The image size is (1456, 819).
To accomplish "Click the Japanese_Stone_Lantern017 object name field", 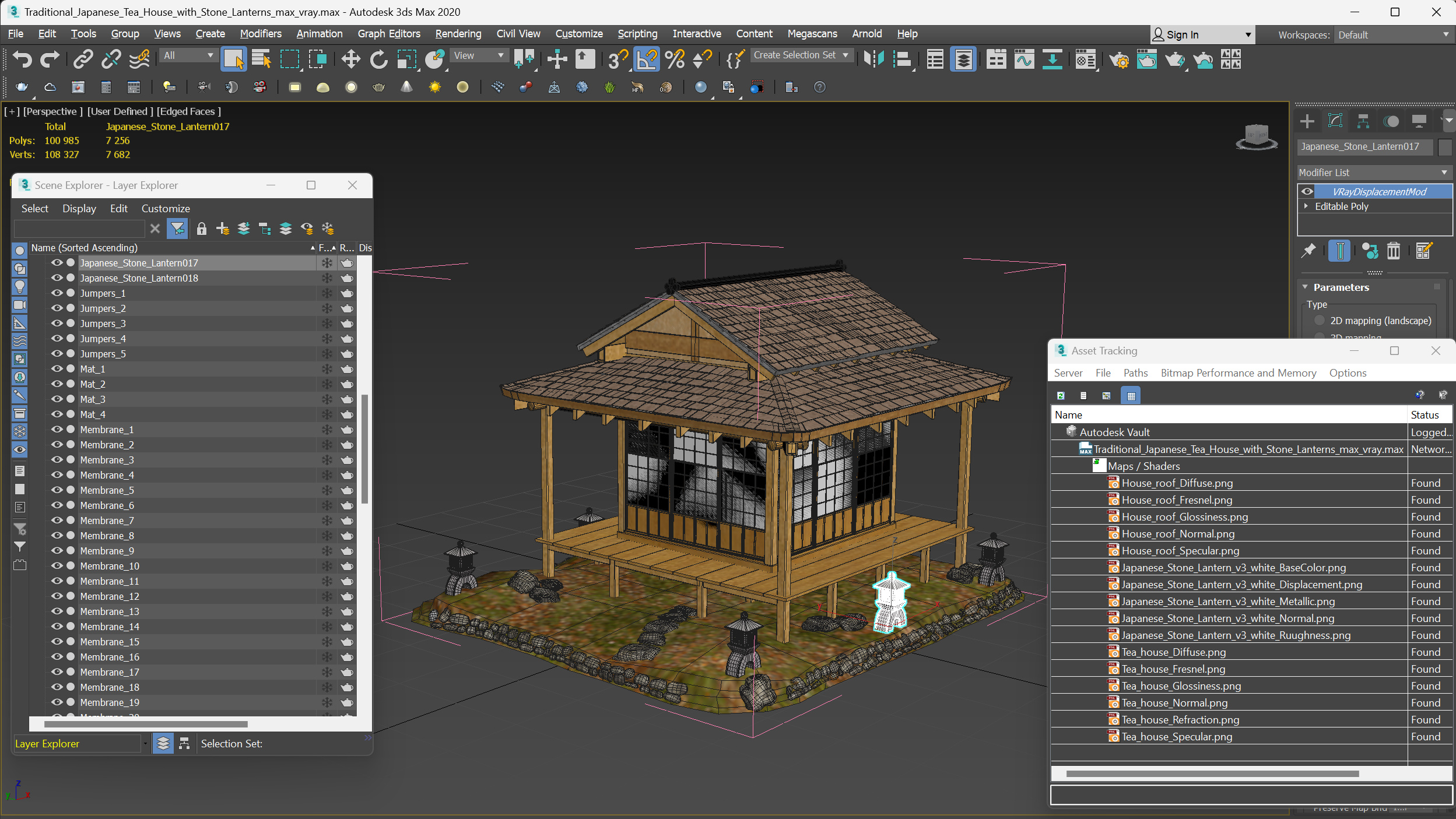I will click(1364, 147).
